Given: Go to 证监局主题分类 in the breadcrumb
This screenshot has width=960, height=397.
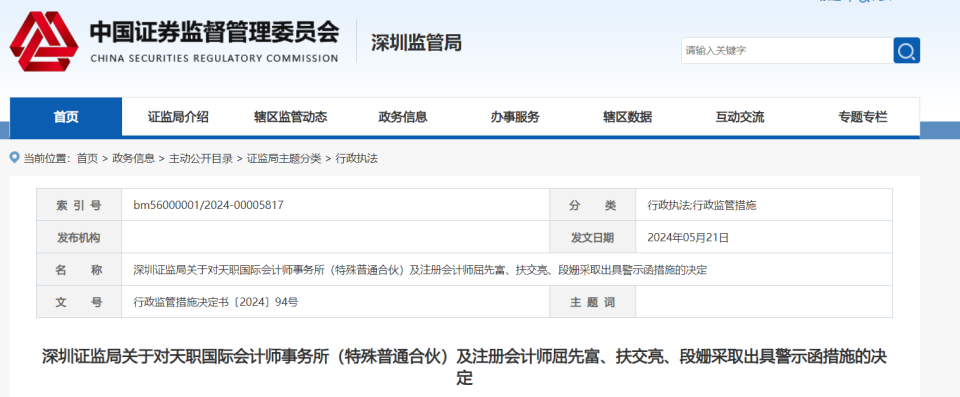Looking at the screenshot, I should [284, 159].
